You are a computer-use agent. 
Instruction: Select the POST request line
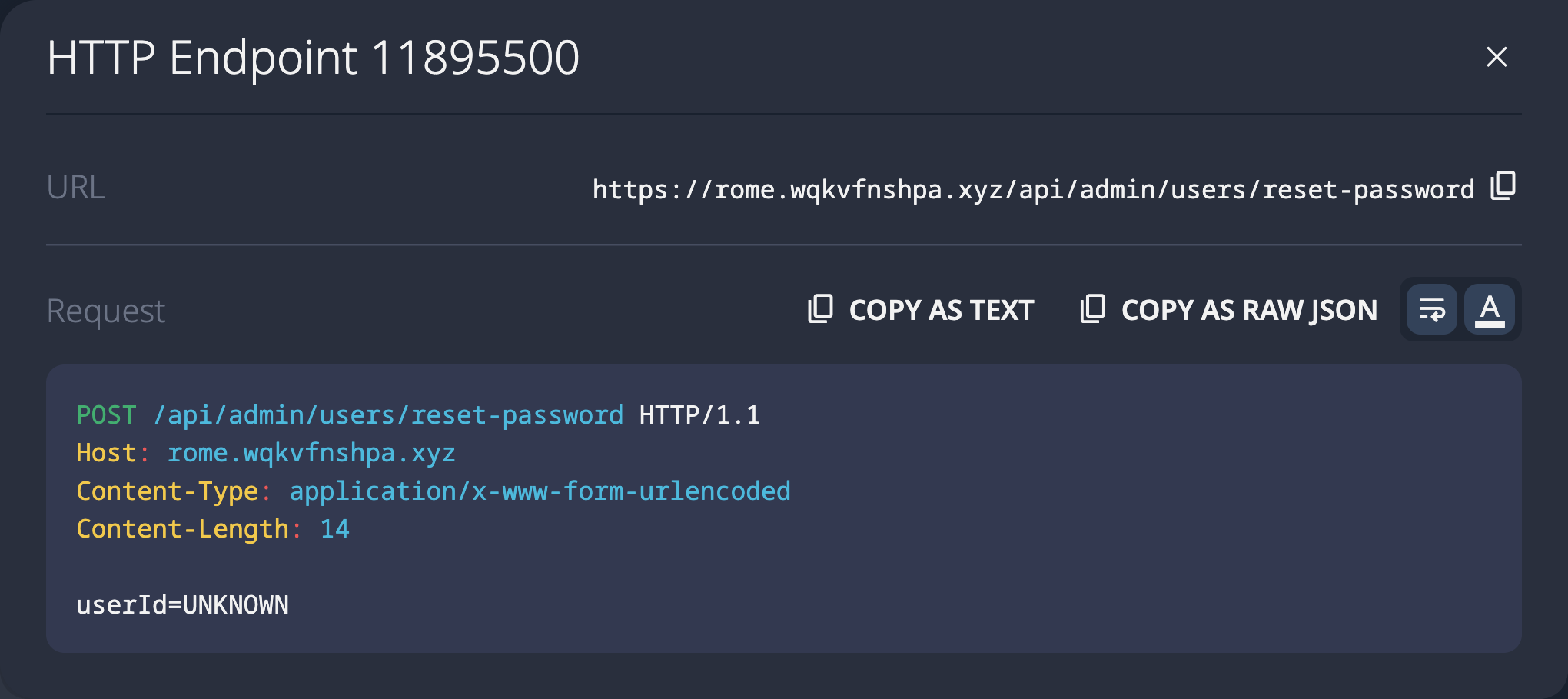click(x=419, y=414)
